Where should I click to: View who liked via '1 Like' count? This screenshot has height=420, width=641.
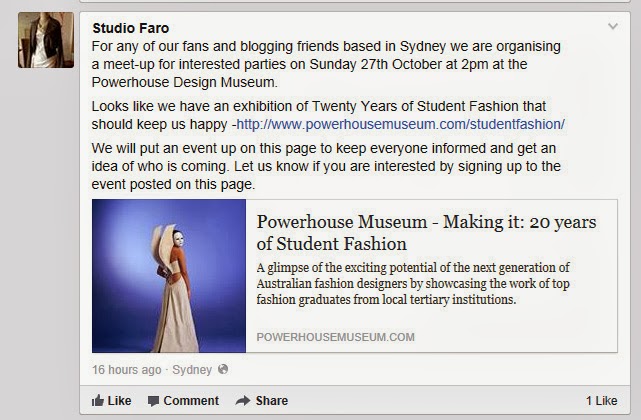pyautogui.click(x=601, y=401)
